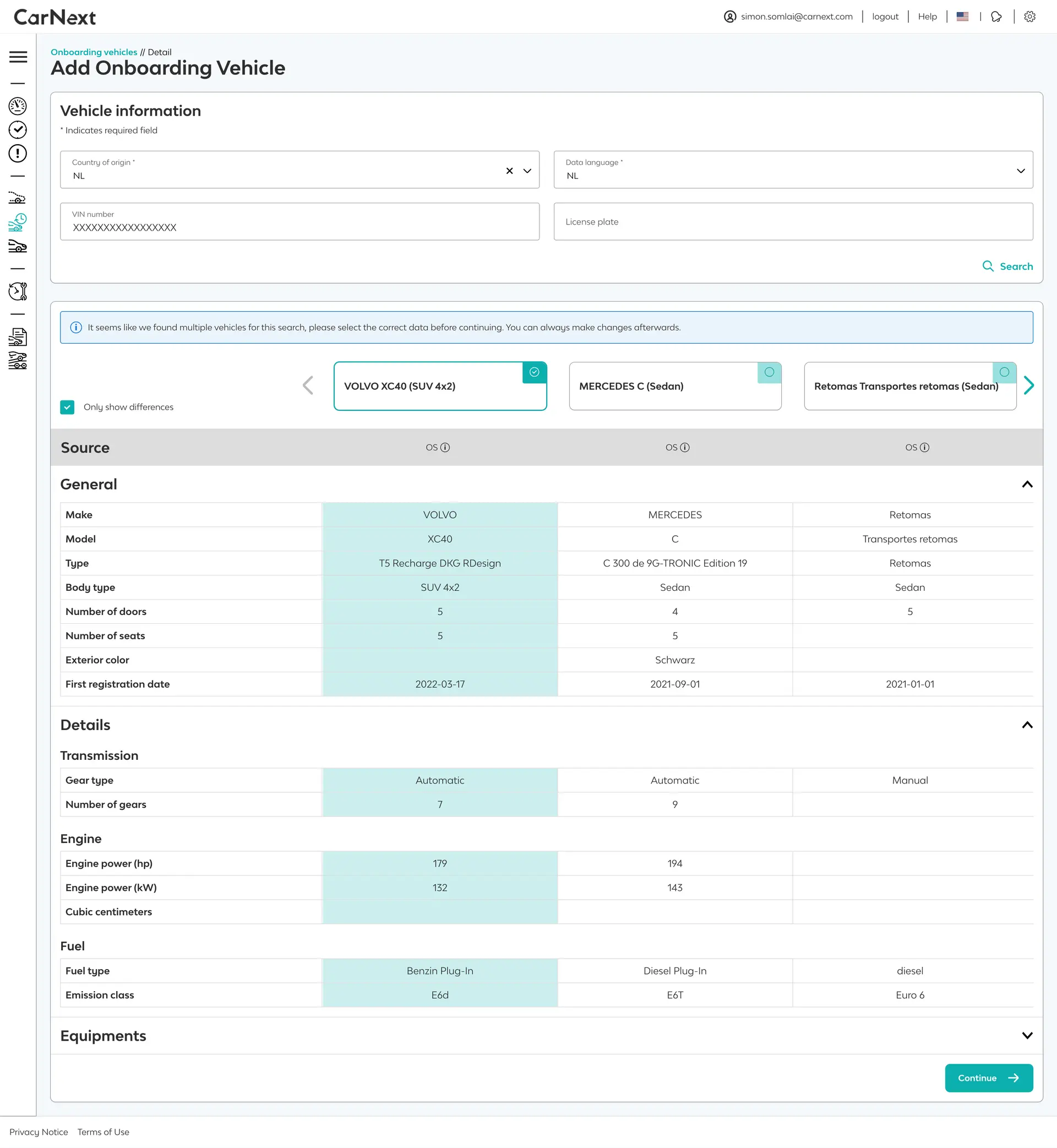Click the 'T5 Recharge DKG RDesign' type cell
The height and width of the screenshot is (1148, 1057).
[440, 563]
